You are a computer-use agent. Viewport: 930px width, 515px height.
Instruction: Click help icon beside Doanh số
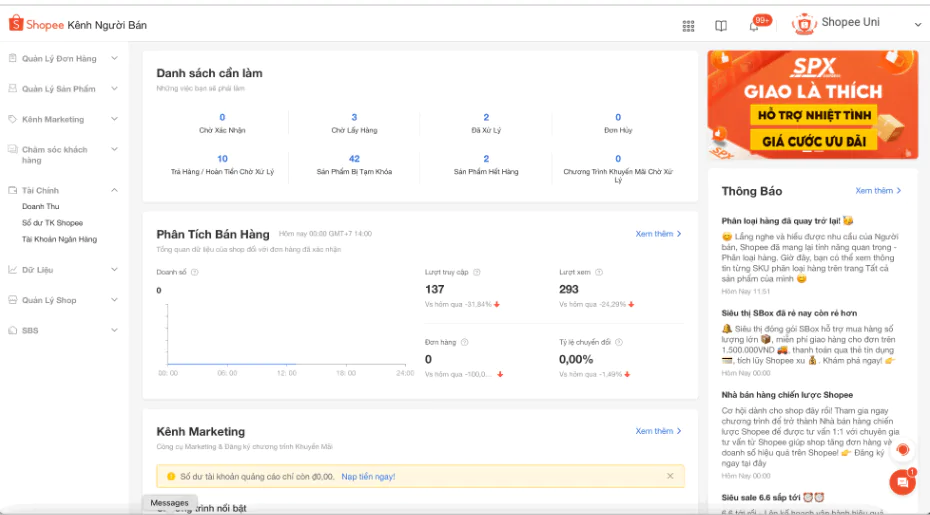click(x=195, y=272)
